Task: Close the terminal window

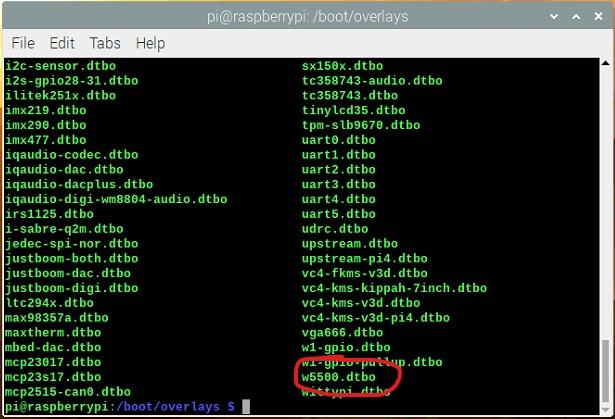Action: click(598, 16)
